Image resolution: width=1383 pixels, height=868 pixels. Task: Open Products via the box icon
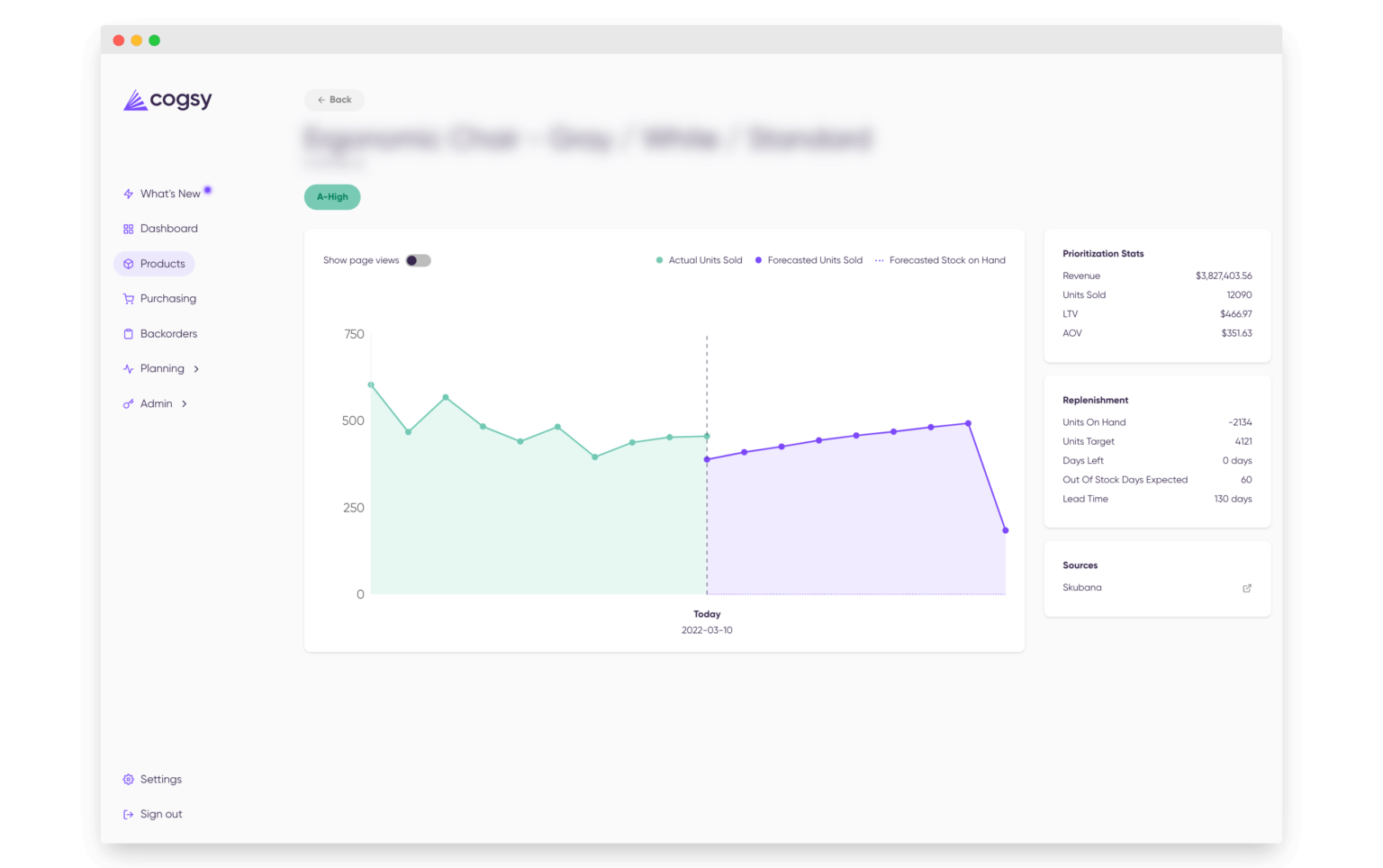(x=129, y=263)
